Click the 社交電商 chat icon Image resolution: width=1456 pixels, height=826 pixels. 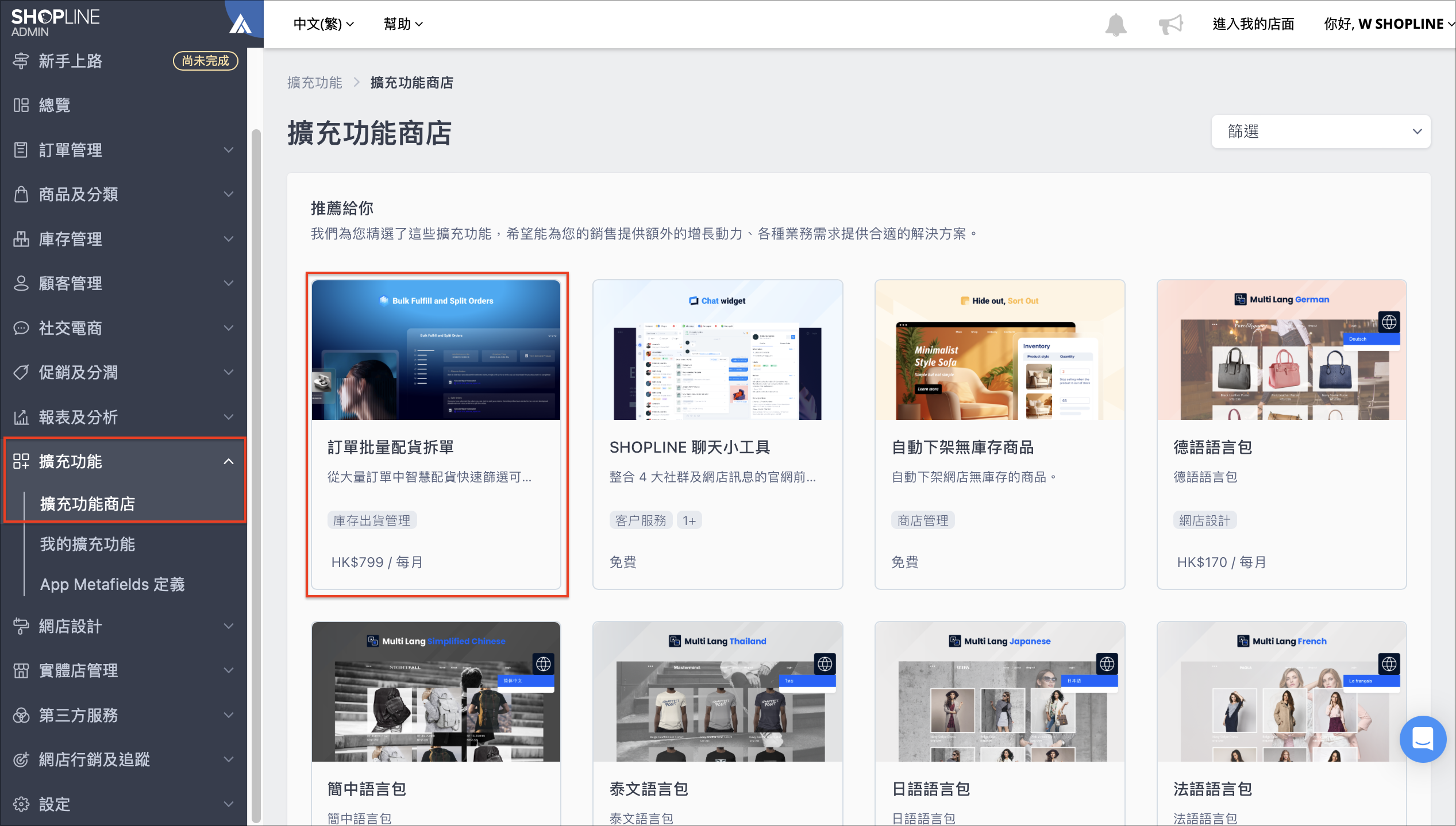tap(21, 328)
